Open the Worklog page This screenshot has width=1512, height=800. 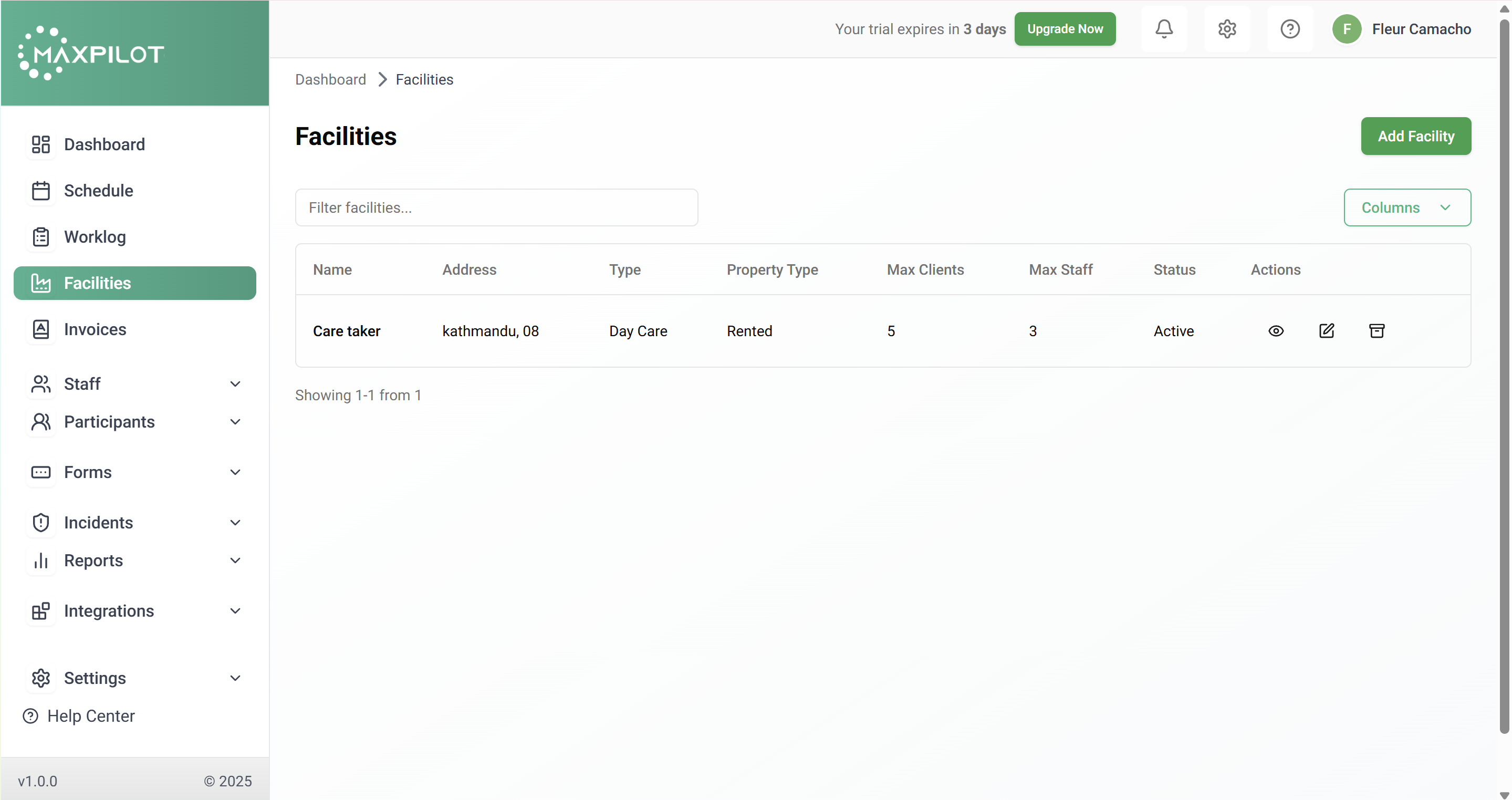pyautogui.click(x=95, y=236)
